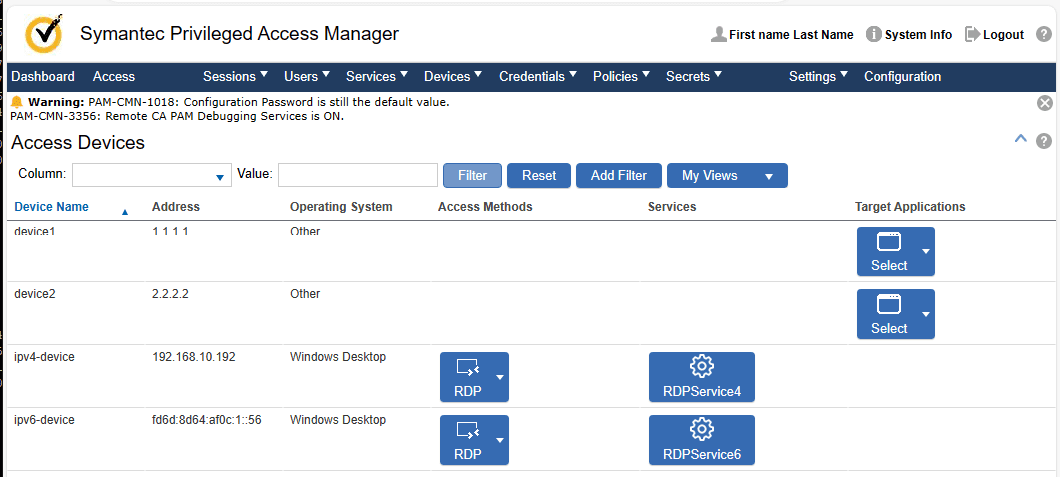Collapse the Access Devices filter panel
This screenshot has height=477, width=1060.
(1021, 139)
